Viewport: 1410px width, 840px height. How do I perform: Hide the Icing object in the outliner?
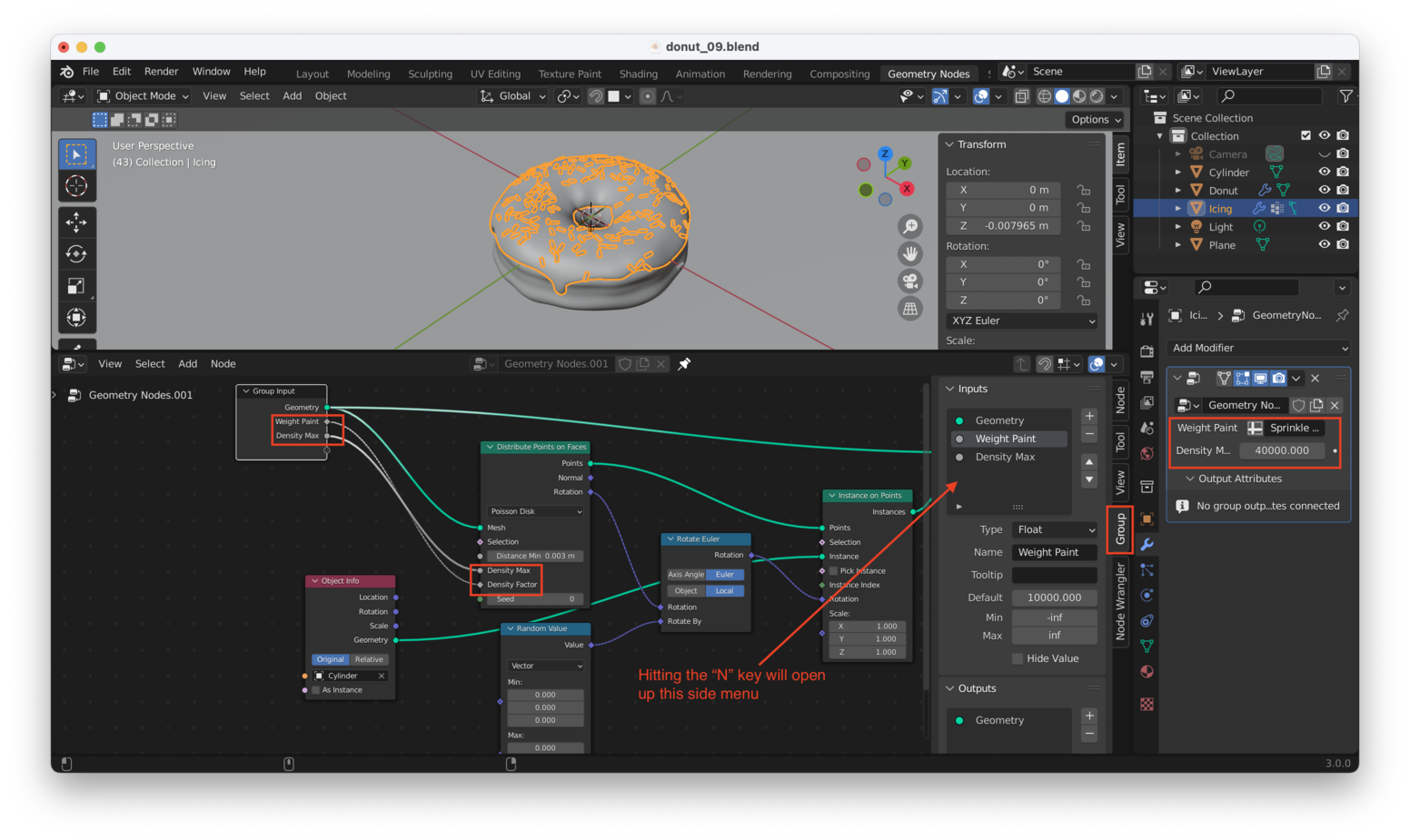1326,208
